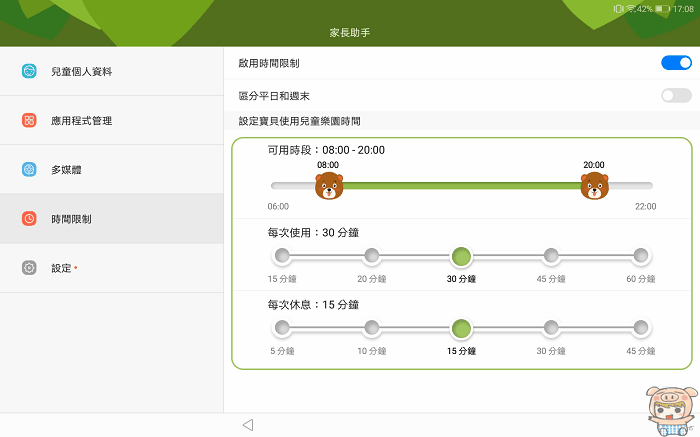
Task: Set 每次休息 slider to 30 分鐘
Action: [551, 328]
